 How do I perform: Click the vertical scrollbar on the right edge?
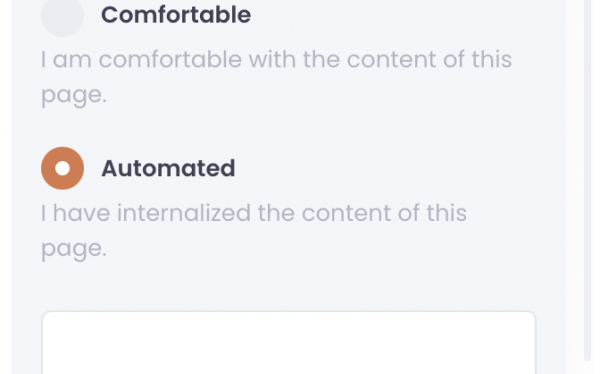point(587,180)
